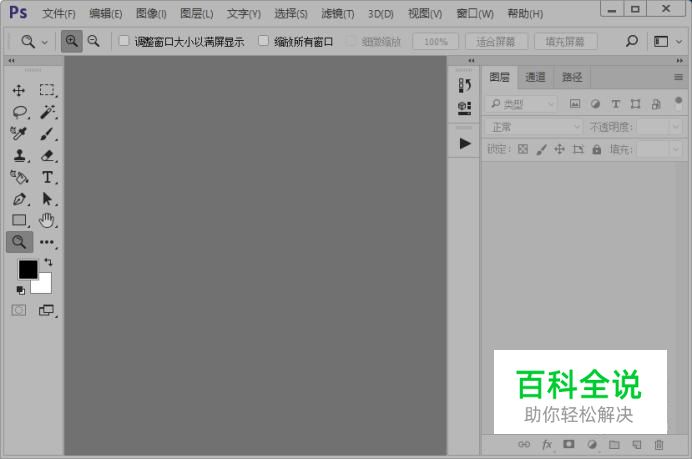The image size is (692, 459).
Task: Click the foreground black color swatch
Action: [x=27, y=269]
